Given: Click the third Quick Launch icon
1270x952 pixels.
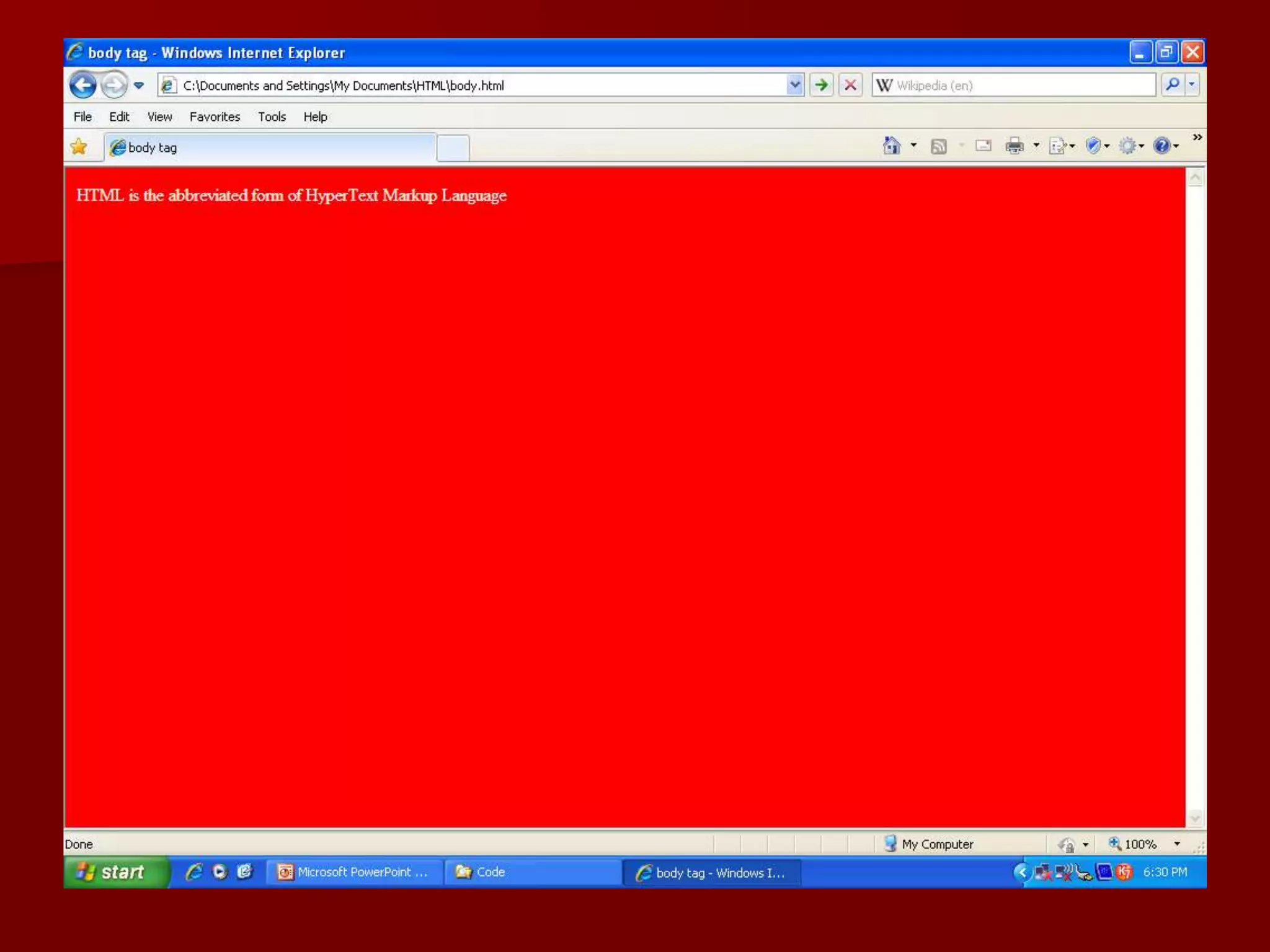Looking at the screenshot, I should [245, 872].
